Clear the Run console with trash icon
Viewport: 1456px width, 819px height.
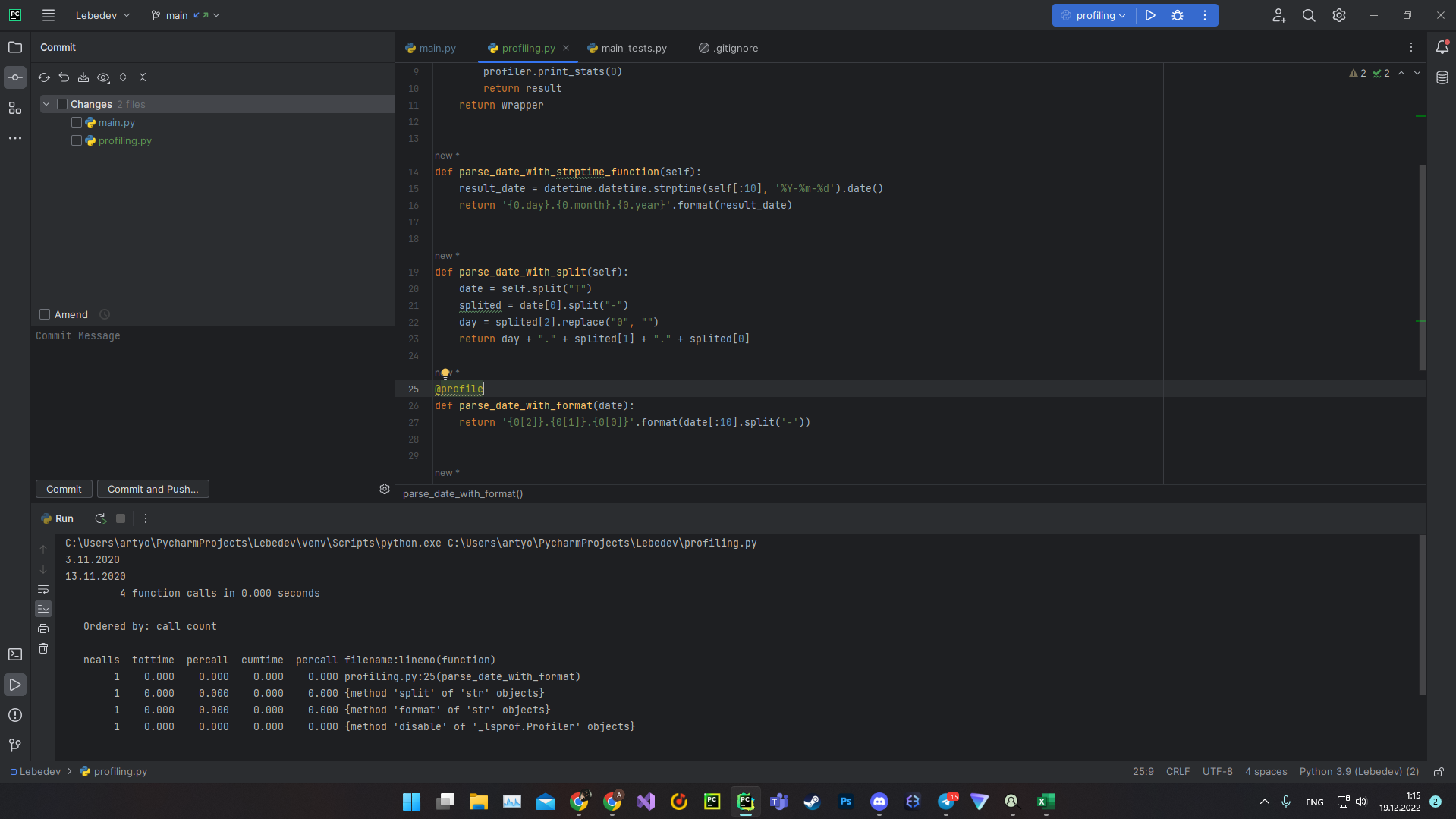pyautogui.click(x=43, y=648)
